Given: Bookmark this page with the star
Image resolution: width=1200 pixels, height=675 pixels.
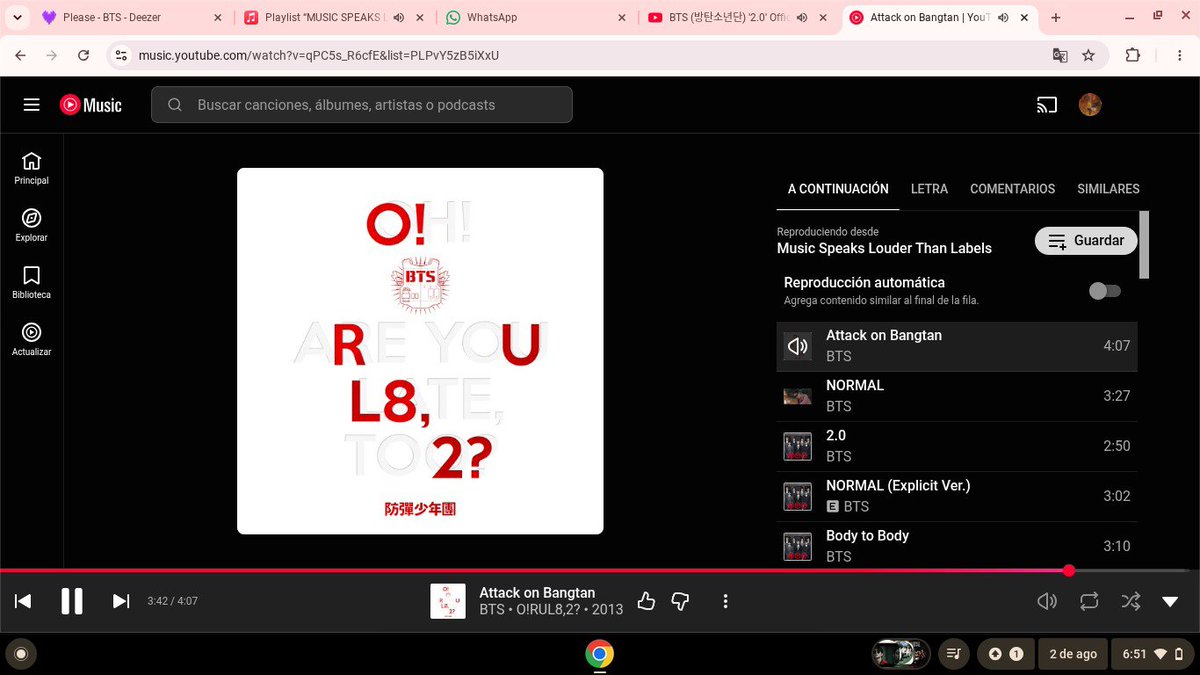Looking at the screenshot, I should click(1088, 56).
